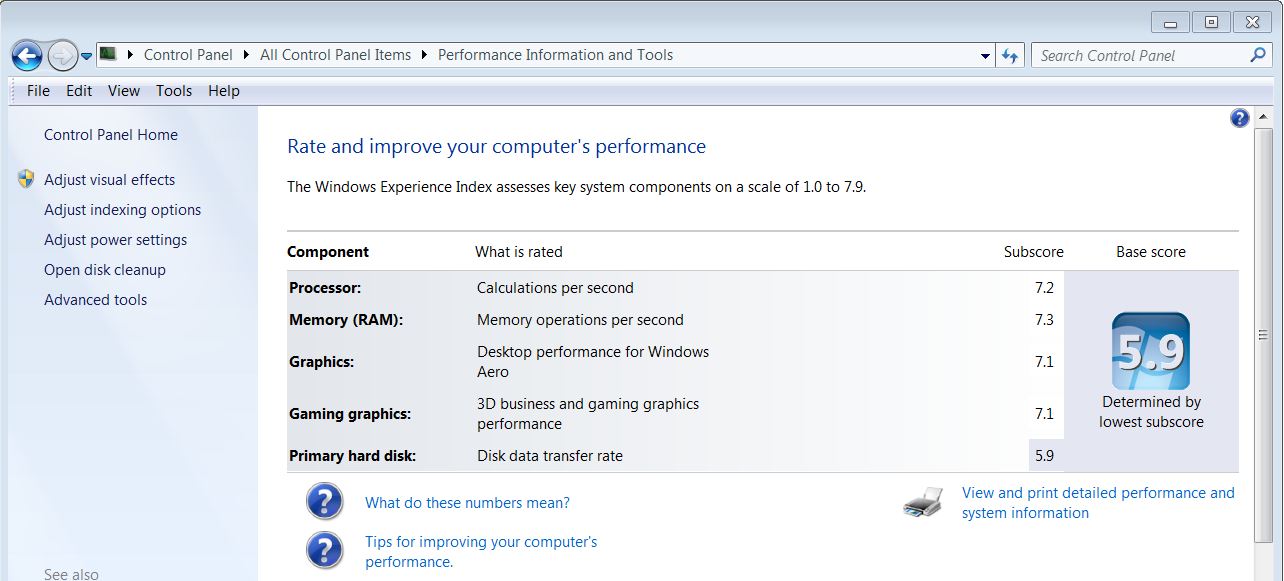Screen dimensions: 1284x581
Task: Click Disk data transfer rate text
Action: tap(550, 456)
